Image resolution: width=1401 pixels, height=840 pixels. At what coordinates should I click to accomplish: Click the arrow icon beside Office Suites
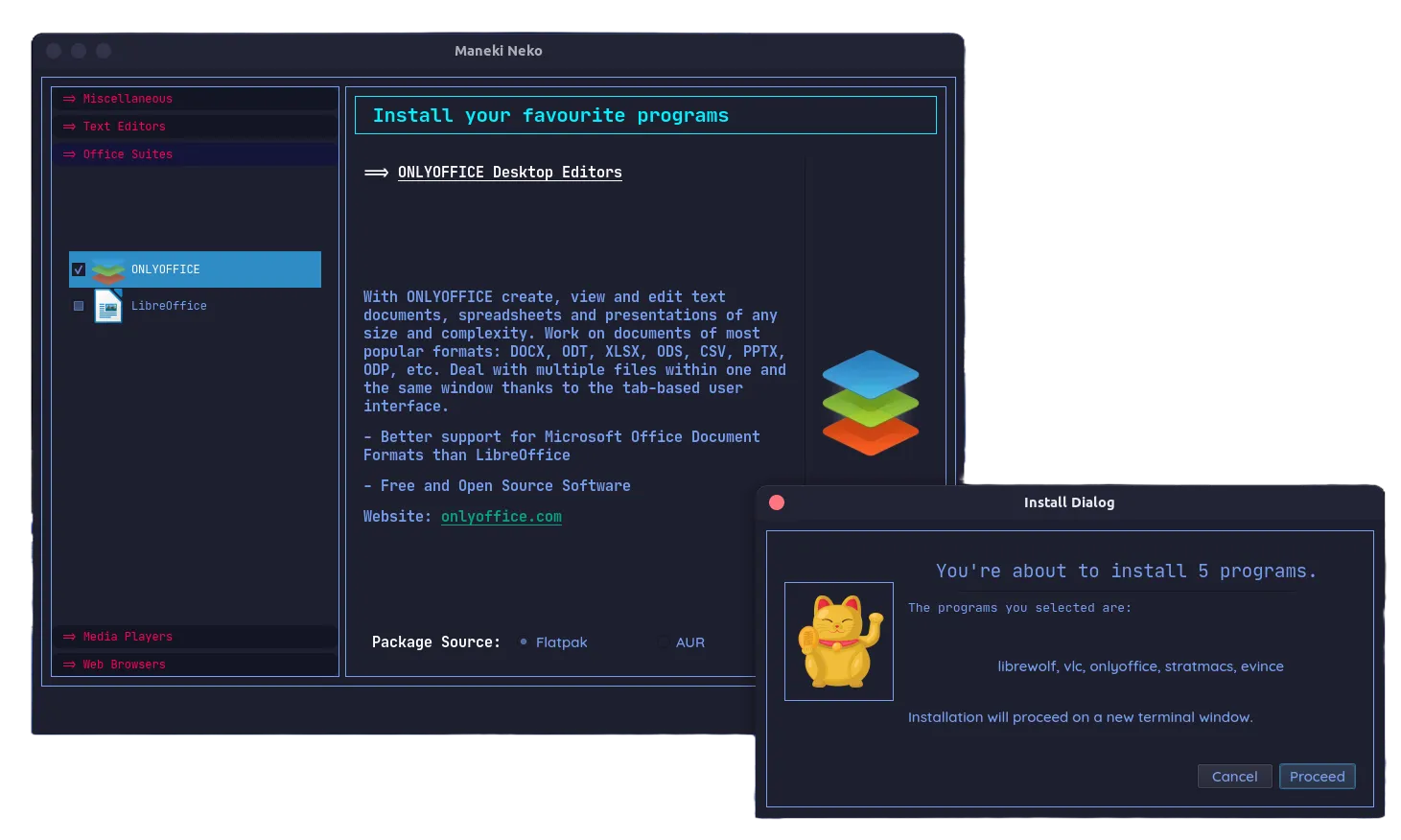point(68,153)
